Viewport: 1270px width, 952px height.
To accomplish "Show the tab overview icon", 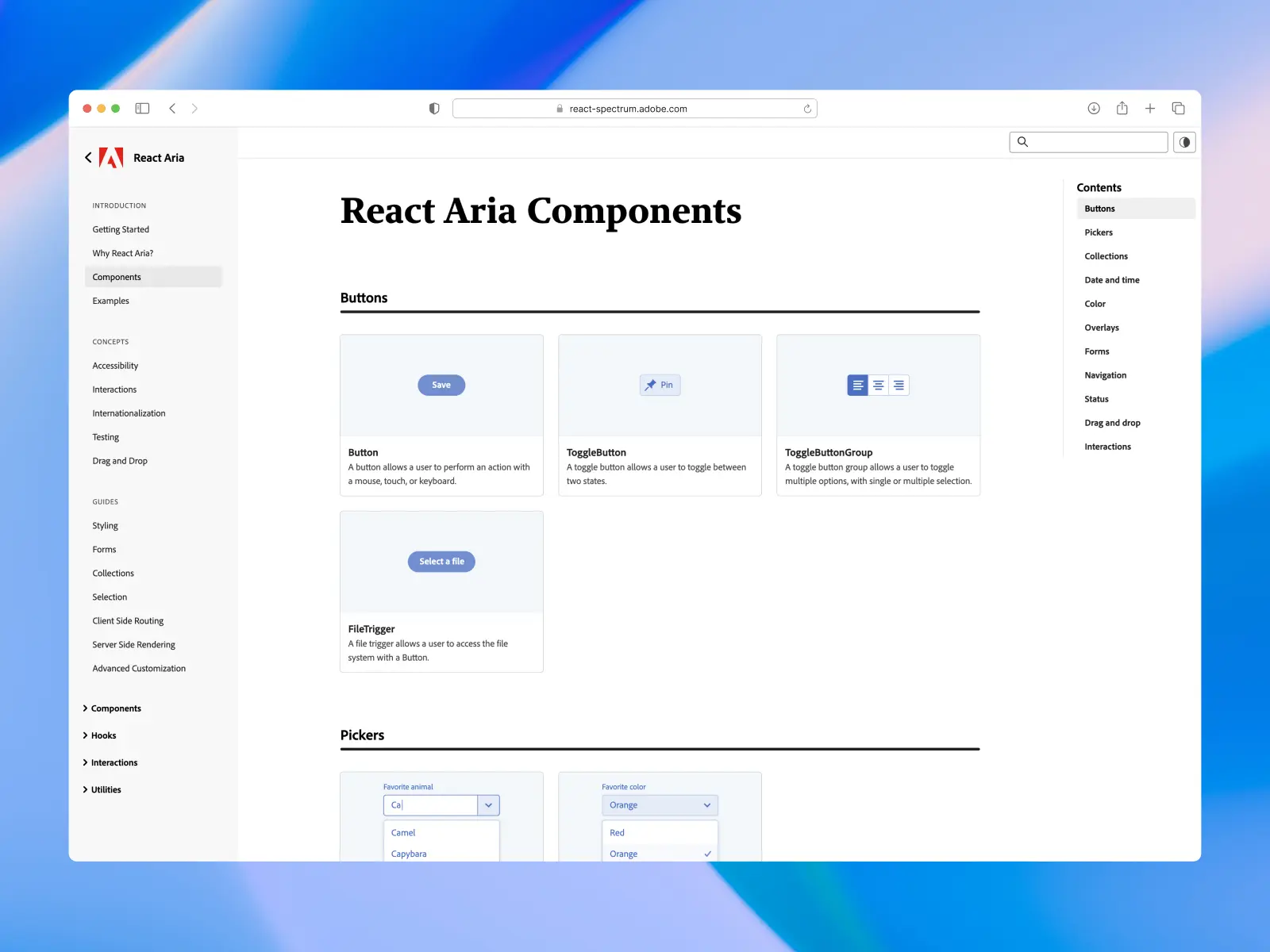I will tap(1179, 109).
